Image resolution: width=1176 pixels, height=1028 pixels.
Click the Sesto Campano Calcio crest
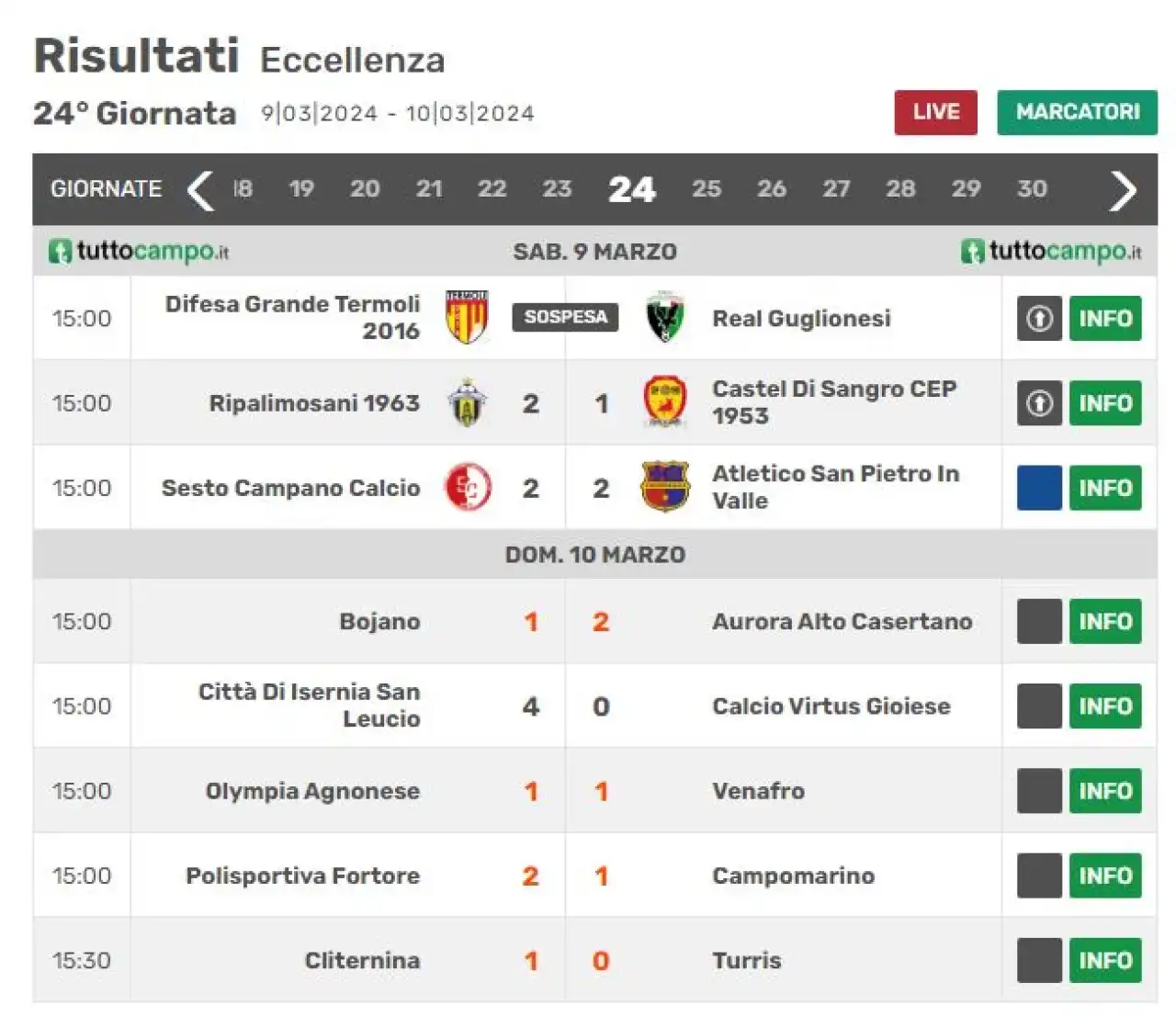click(x=468, y=487)
